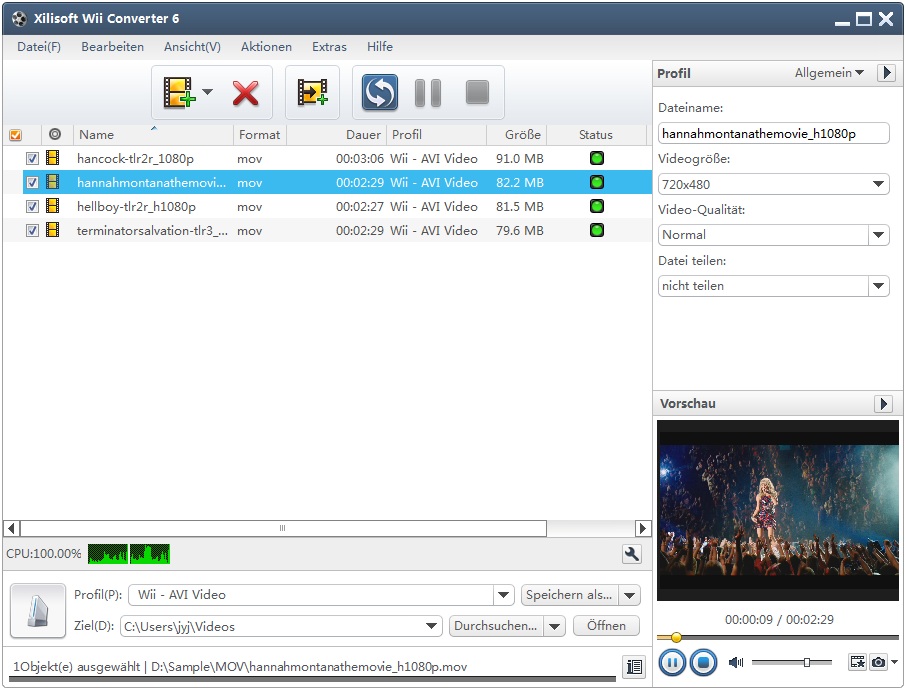Viewport: 905px width, 690px height.
Task: Expand the Vorschau panel arrow button
Action: pyautogui.click(x=883, y=404)
